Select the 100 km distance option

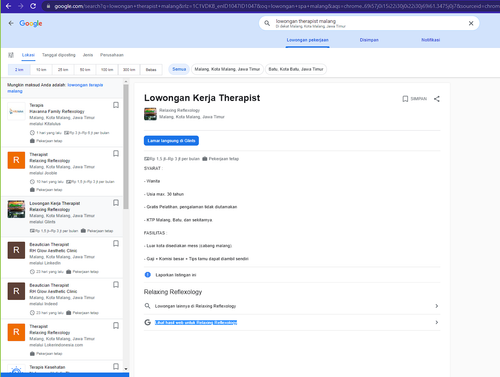107,70
